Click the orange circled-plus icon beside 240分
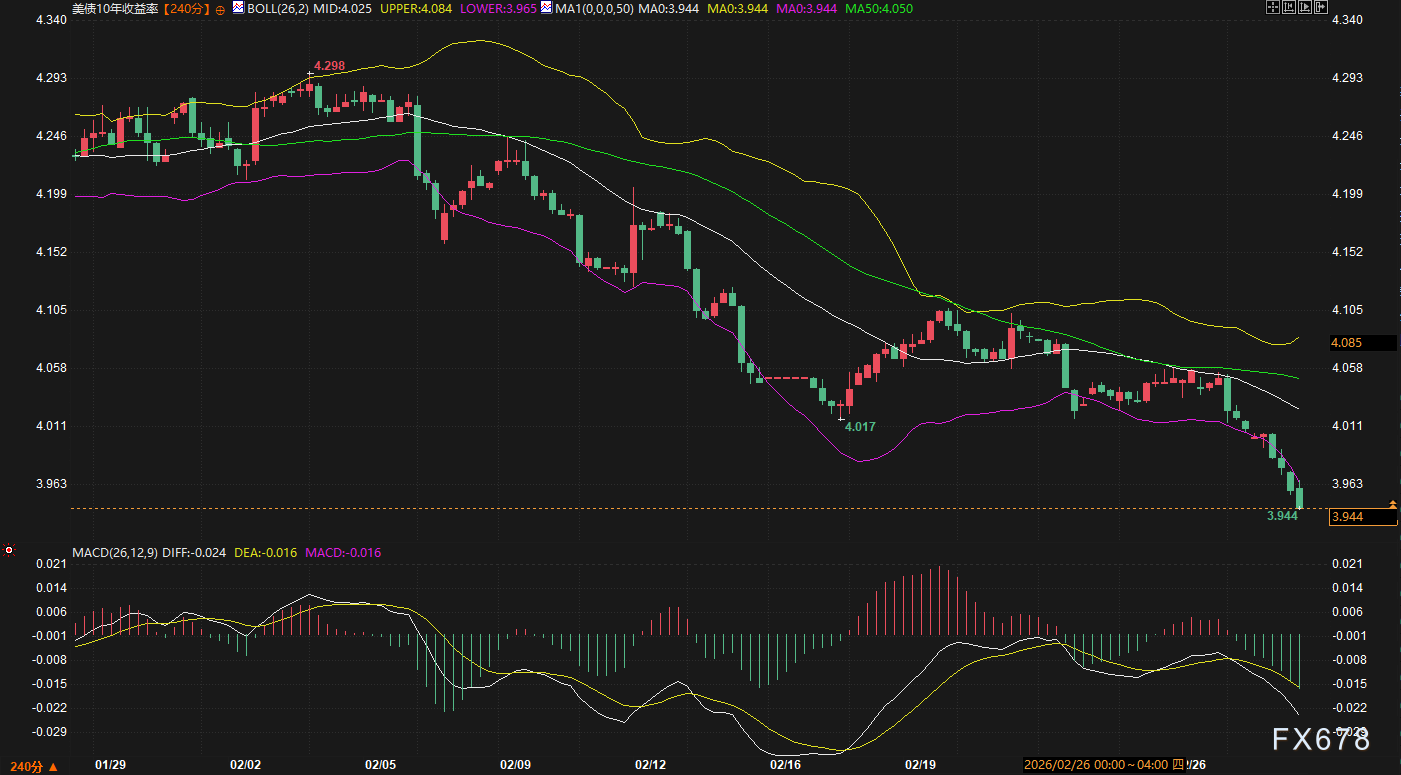 pyautogui.click(x=220, y=9)
